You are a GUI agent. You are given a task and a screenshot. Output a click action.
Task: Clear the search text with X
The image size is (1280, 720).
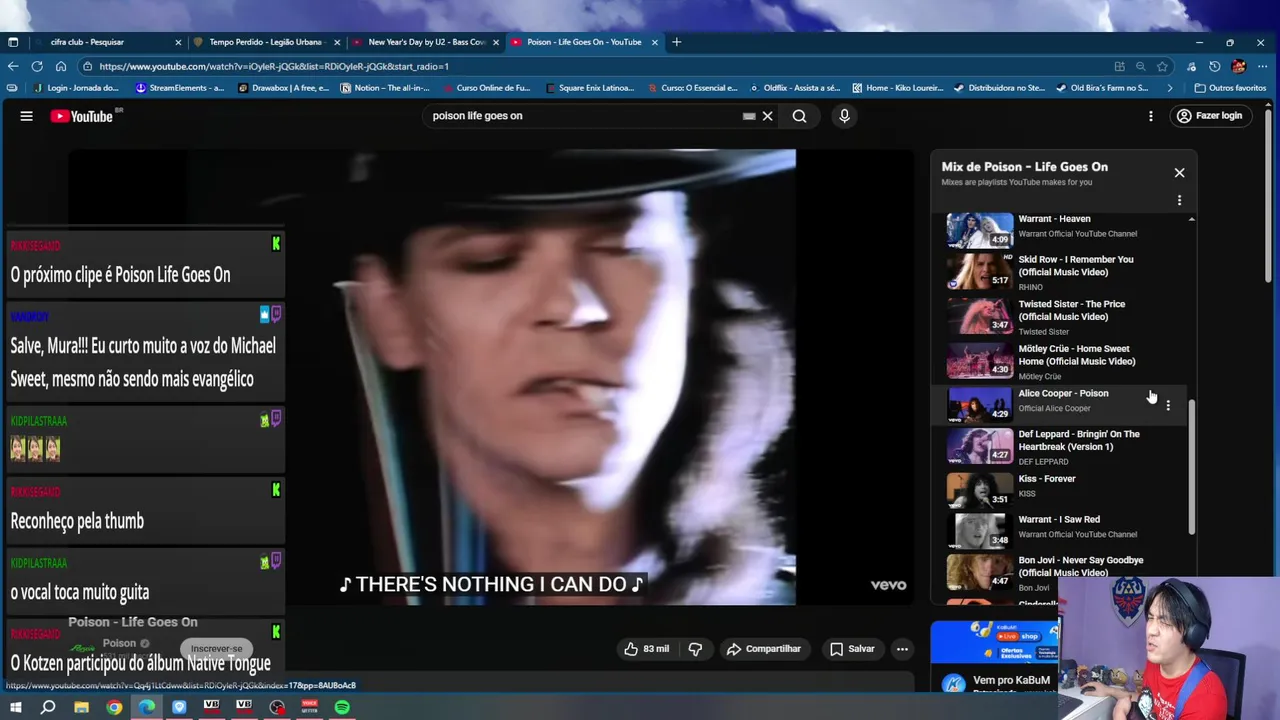coord(767,116)
